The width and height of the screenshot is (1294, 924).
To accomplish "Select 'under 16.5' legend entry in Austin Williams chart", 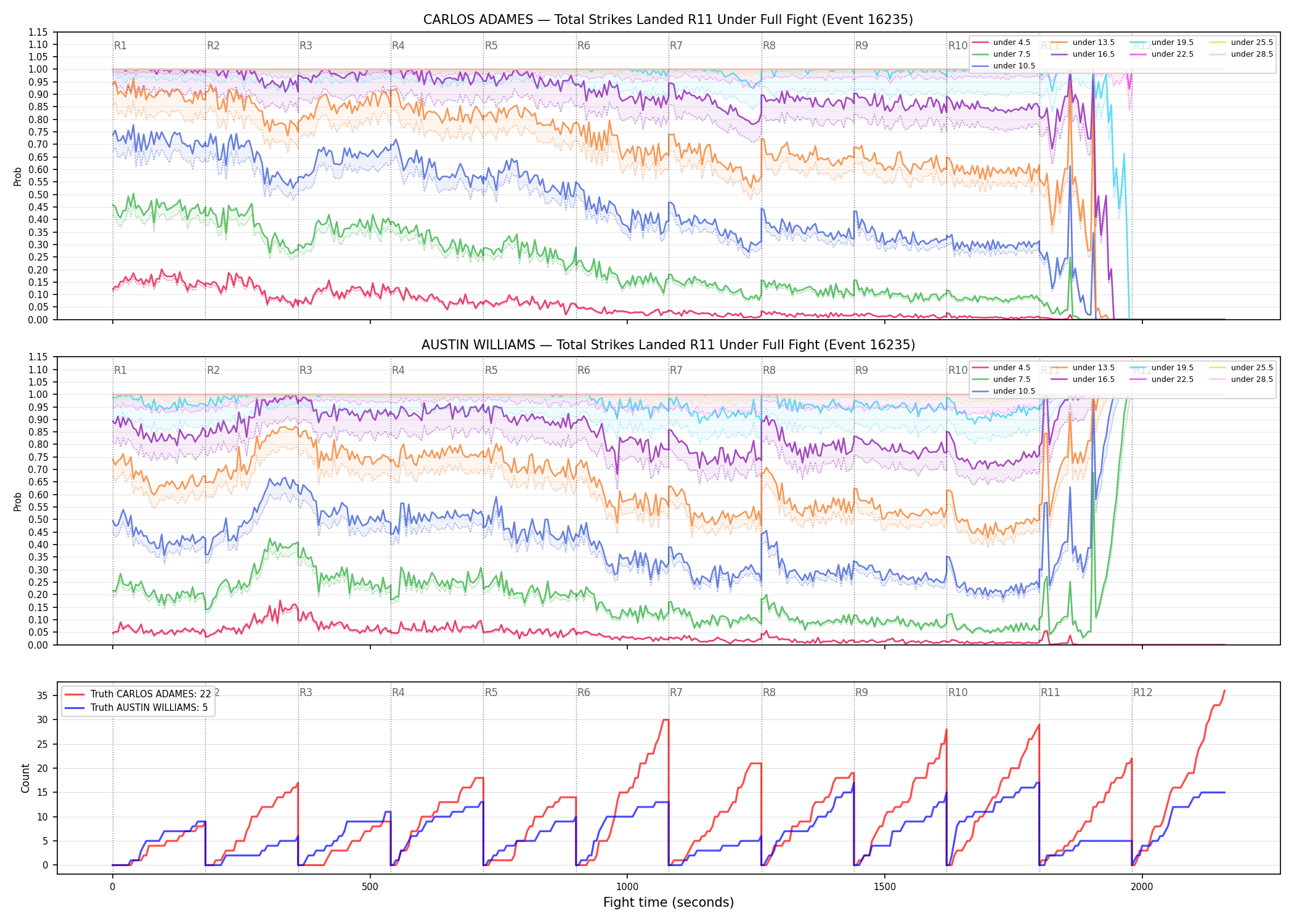I will click(x=1083, y=379).
